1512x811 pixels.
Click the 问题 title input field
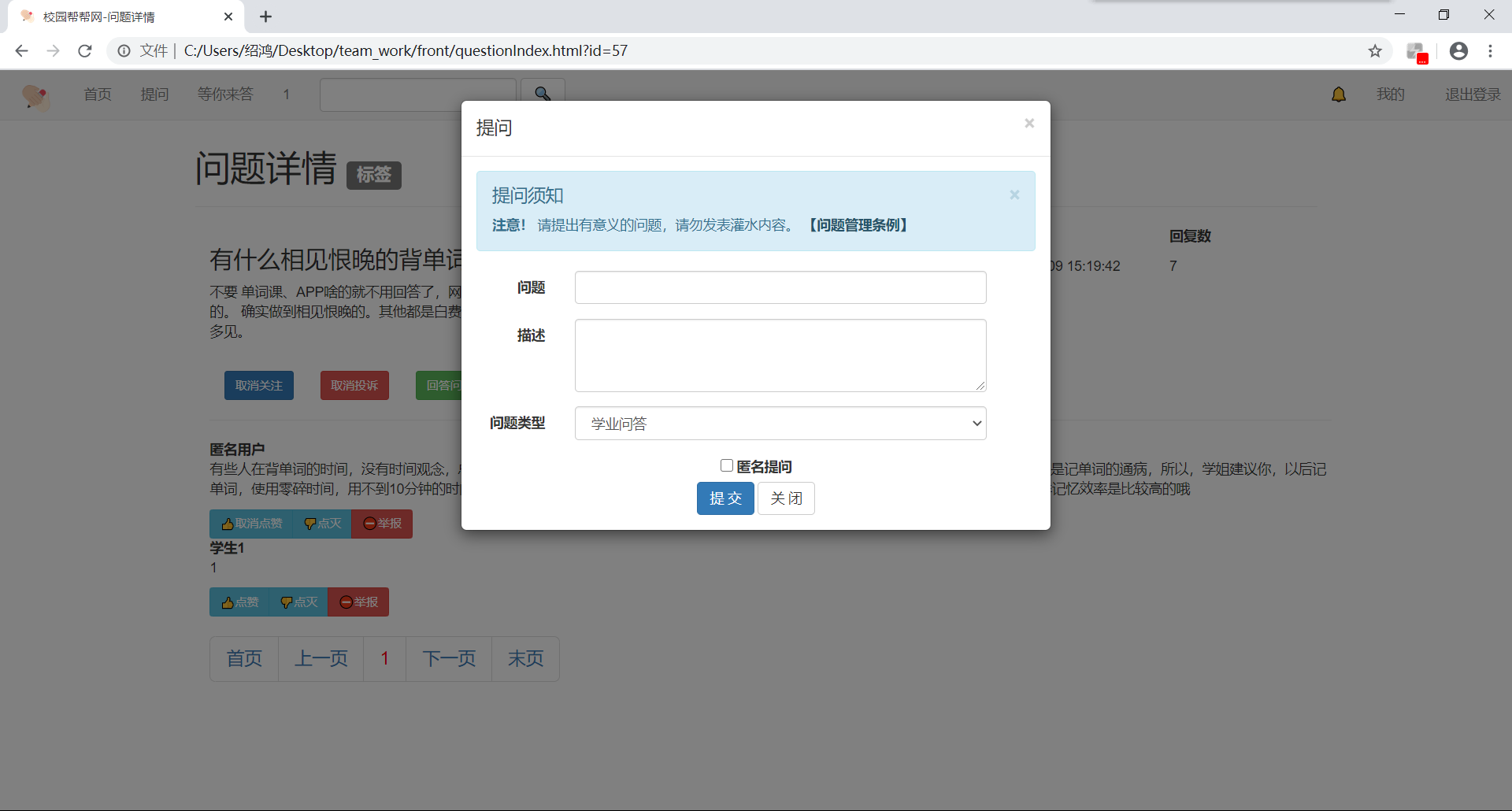coord(780,287)
